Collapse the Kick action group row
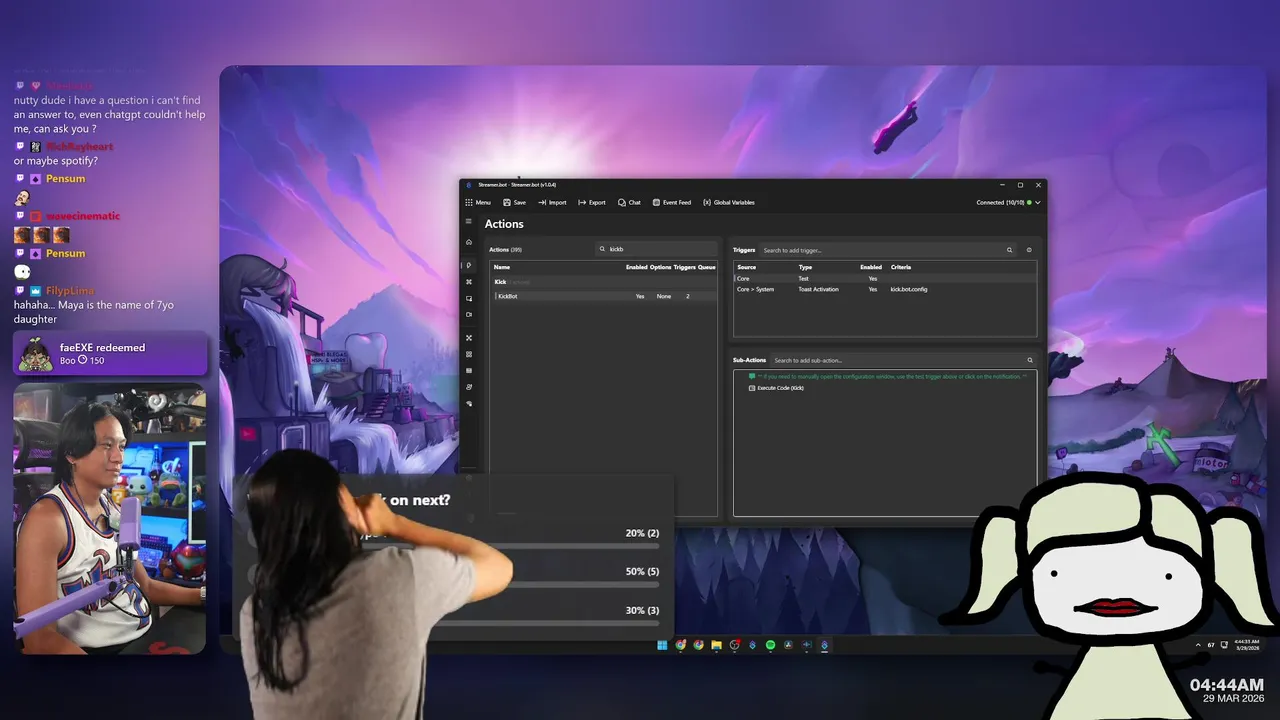The height and width of the screenshot is (720, 1280). click(x=603, y=282)
